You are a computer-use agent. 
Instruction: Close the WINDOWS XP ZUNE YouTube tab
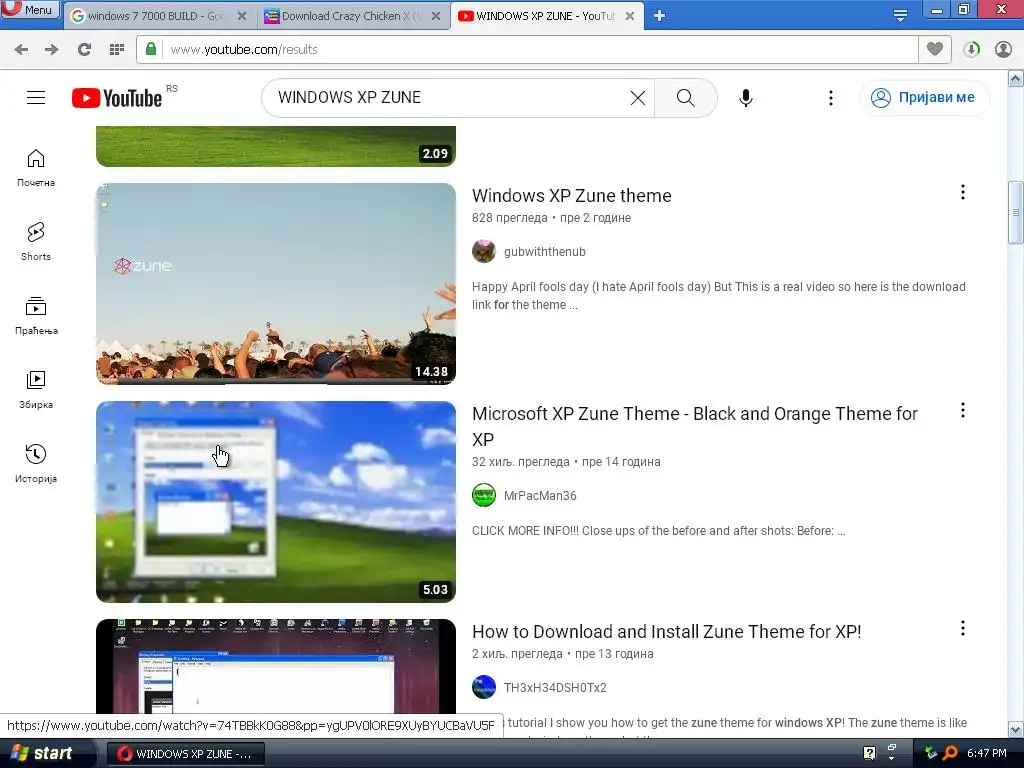click(630, 16)
